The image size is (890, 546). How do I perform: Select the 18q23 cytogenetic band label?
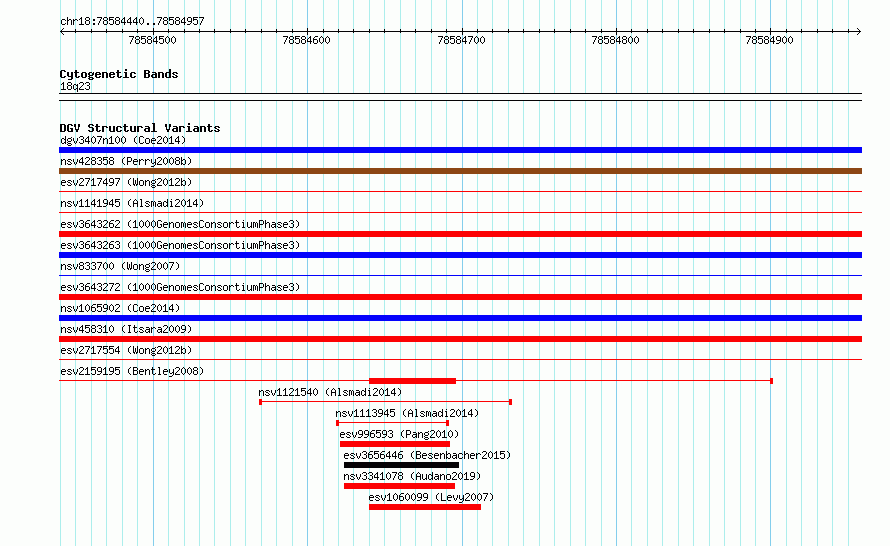[75, 86]
